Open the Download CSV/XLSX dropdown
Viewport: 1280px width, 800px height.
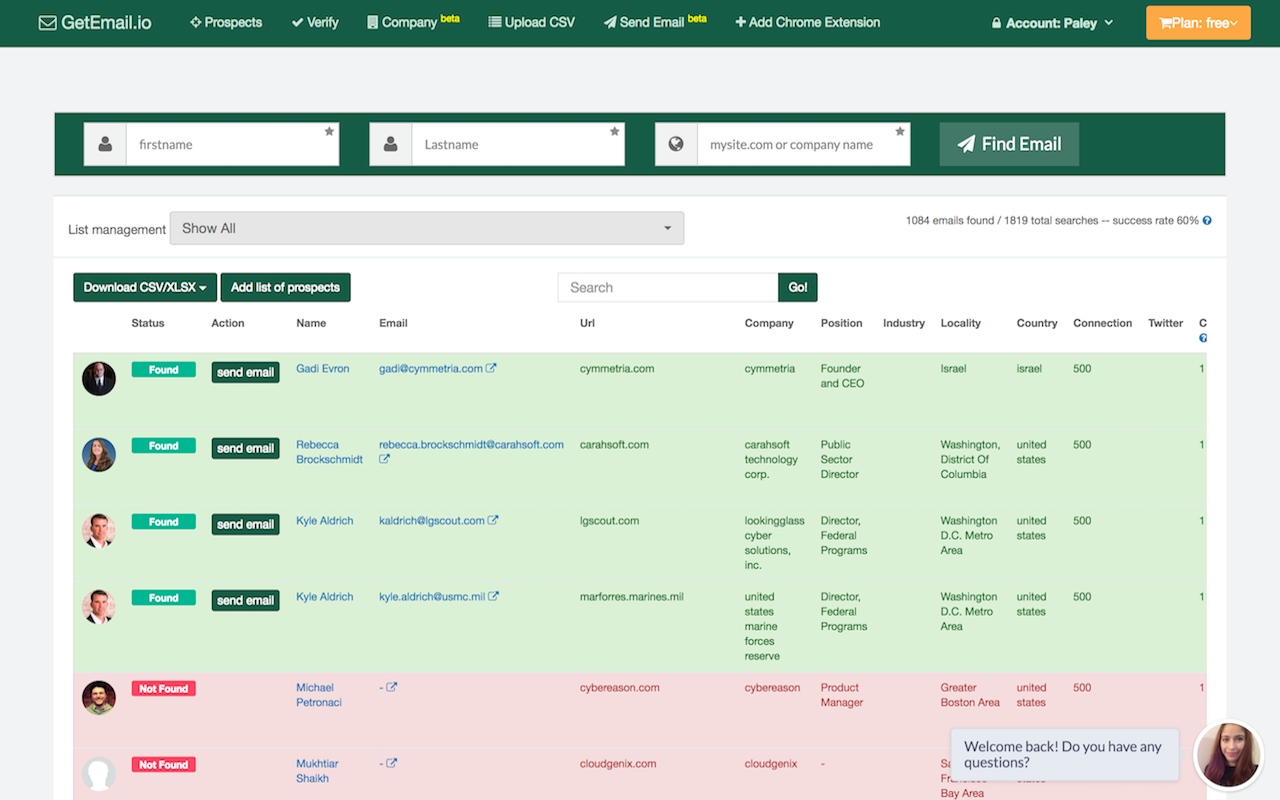[145, 287]
